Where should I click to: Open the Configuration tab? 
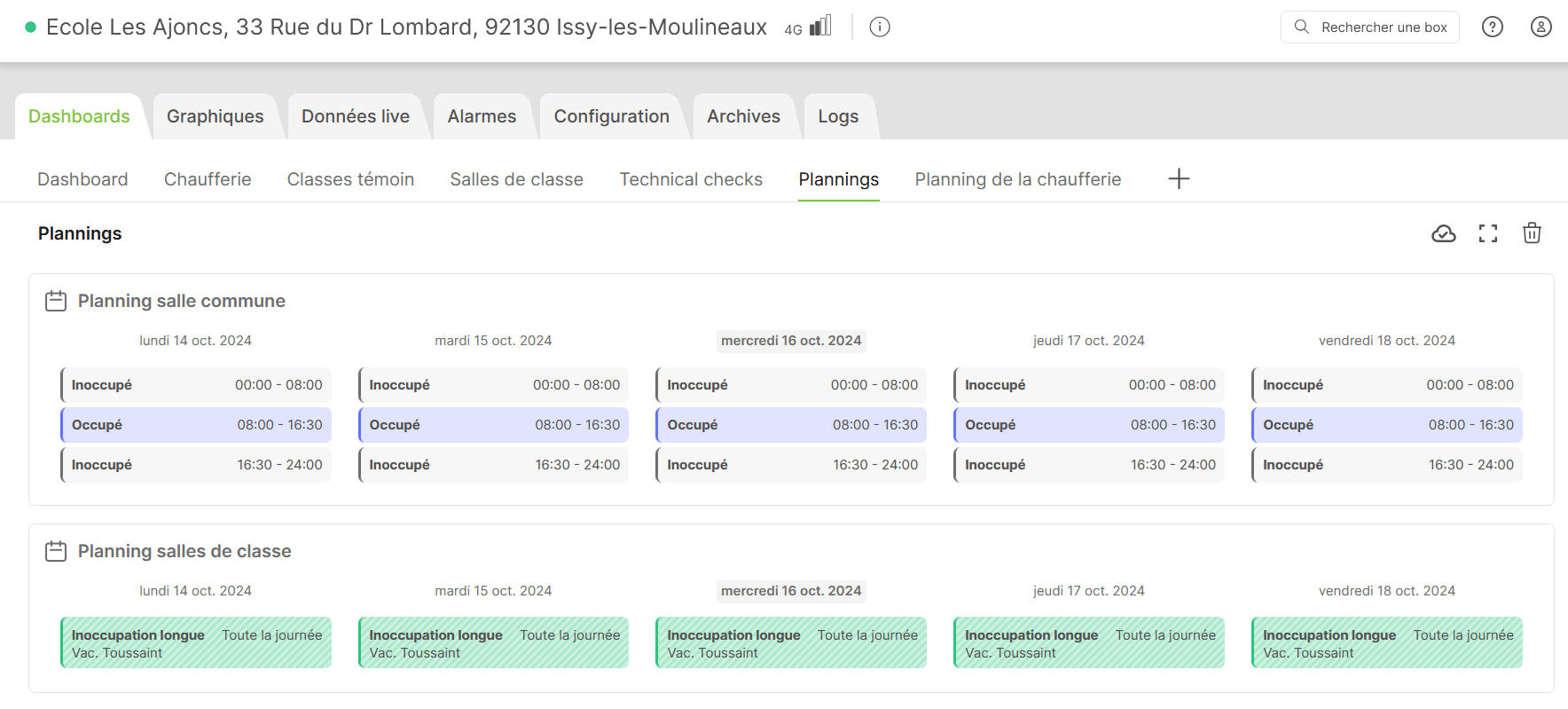click(612, 116)
